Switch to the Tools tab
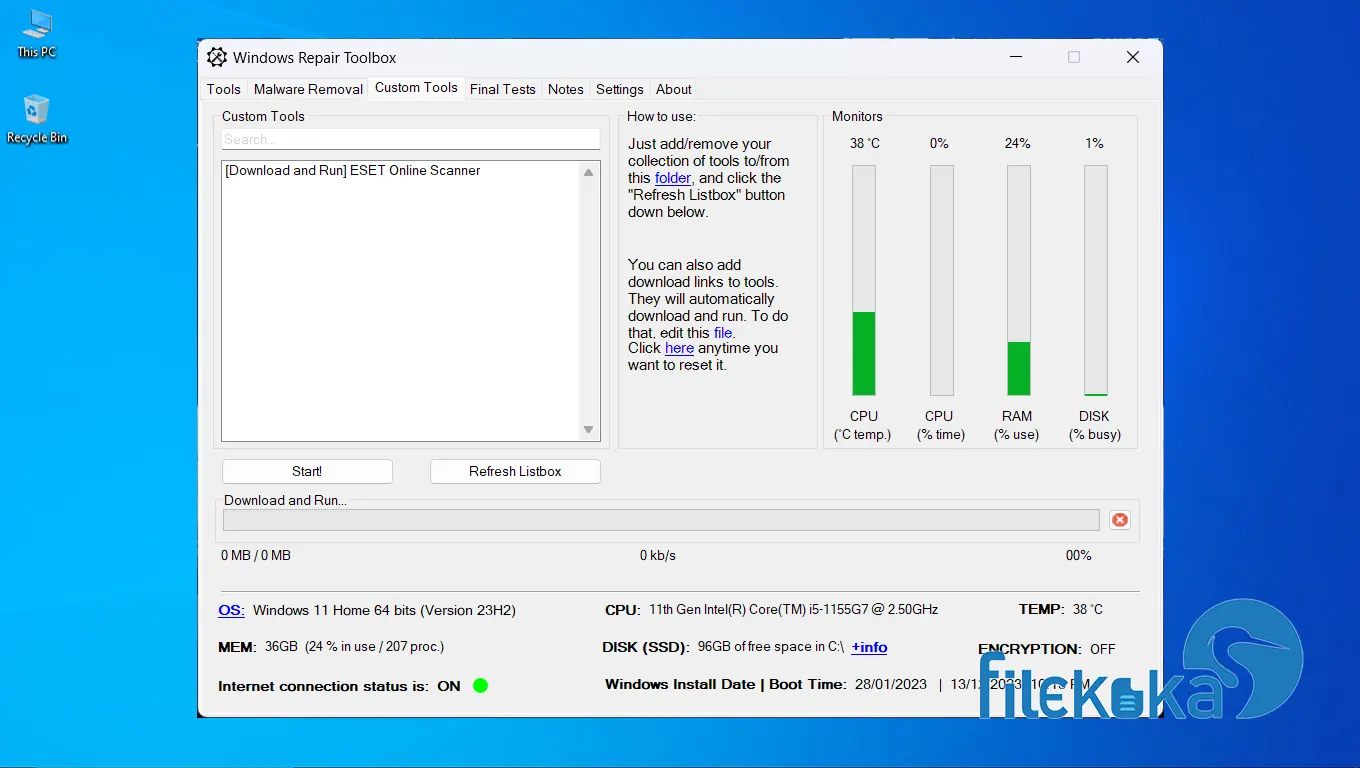 224,89
